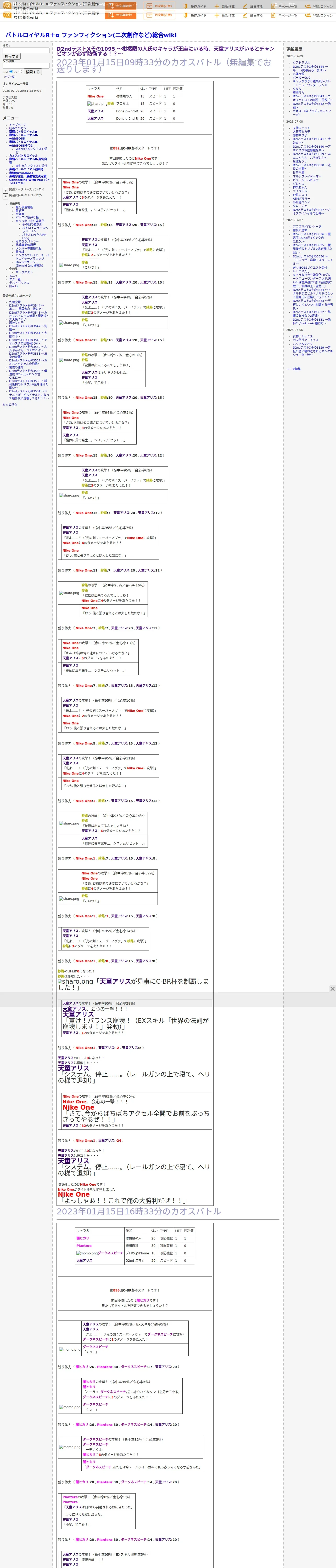The height and width of the screenshot is (1568, 336).
Task: Open バトロイ駄弁り板 link
Action: tap(27, 217)
